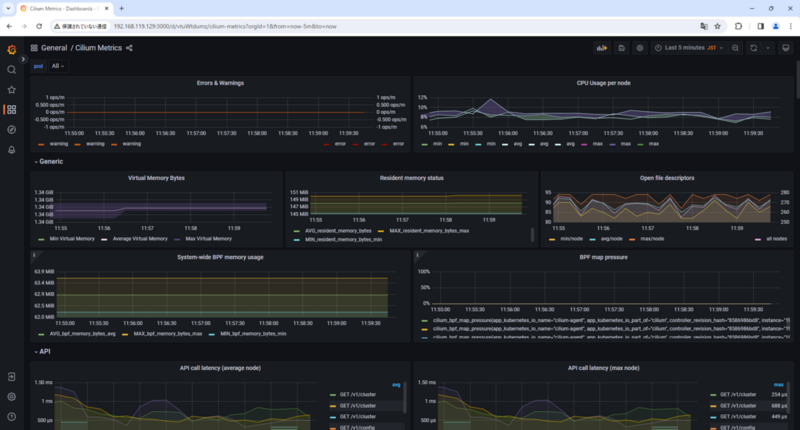Open the Help question mark icon
Image resolution: width=800 pixels, height=430 pixels.
(11, 417)
